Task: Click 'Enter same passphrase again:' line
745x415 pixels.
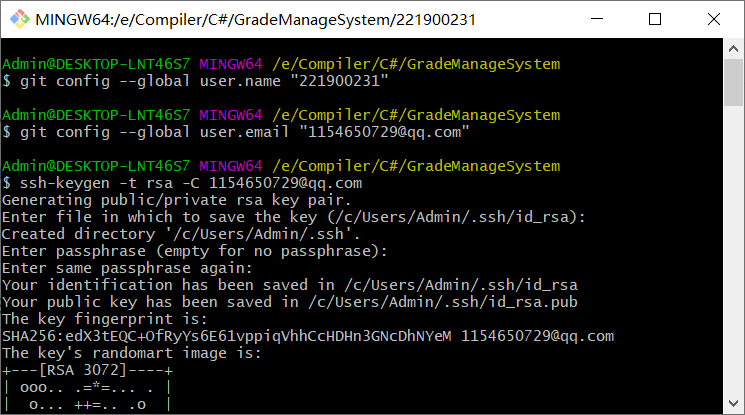Action: [127, 268]
